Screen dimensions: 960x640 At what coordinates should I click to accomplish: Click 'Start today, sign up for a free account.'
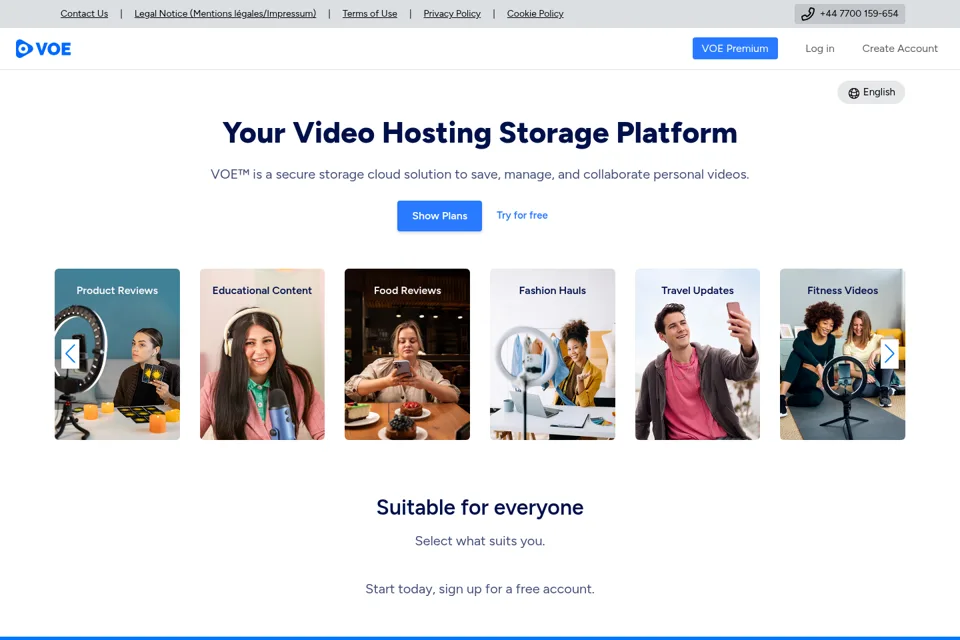click(x=479, y=589)
